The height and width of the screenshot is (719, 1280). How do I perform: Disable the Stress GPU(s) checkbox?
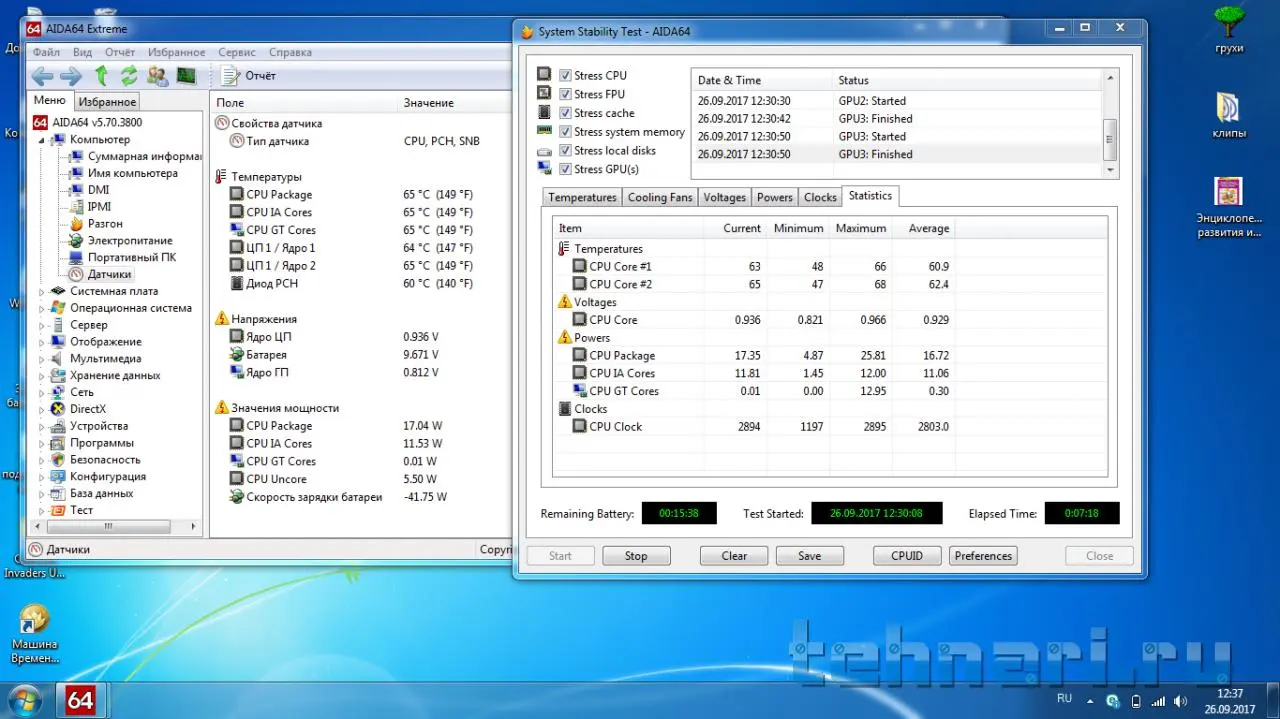point(565,169)
